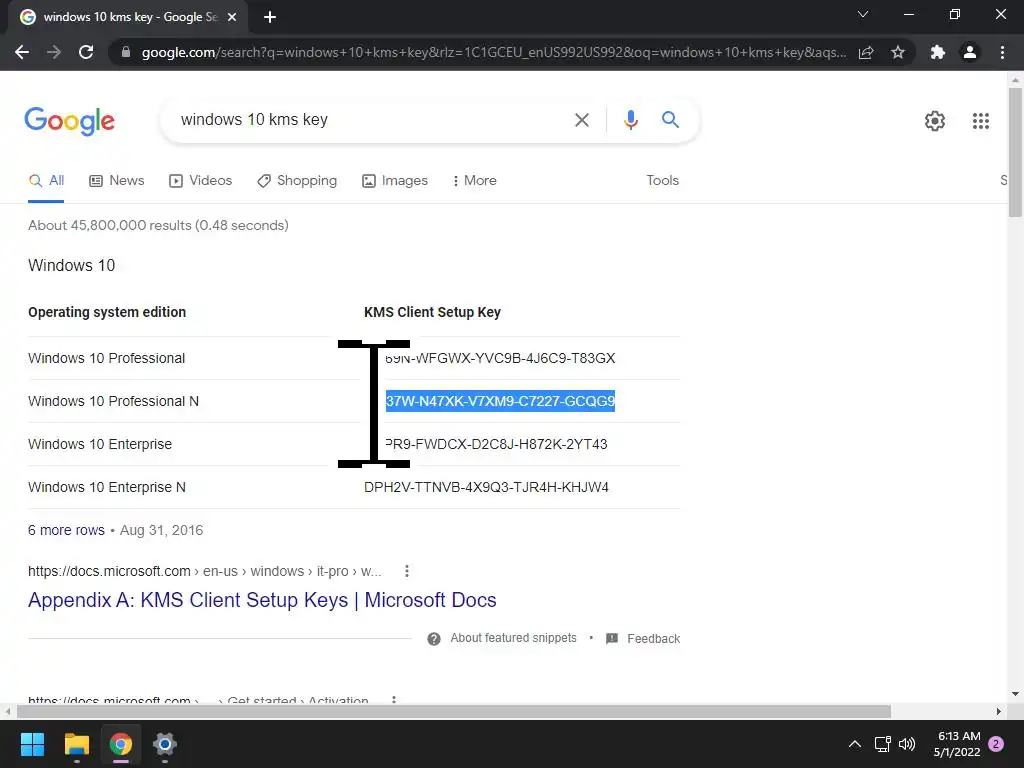Clear the search box text
Image resolution: width=1024 pixels, height=768 pixels.
coord(581,120)
